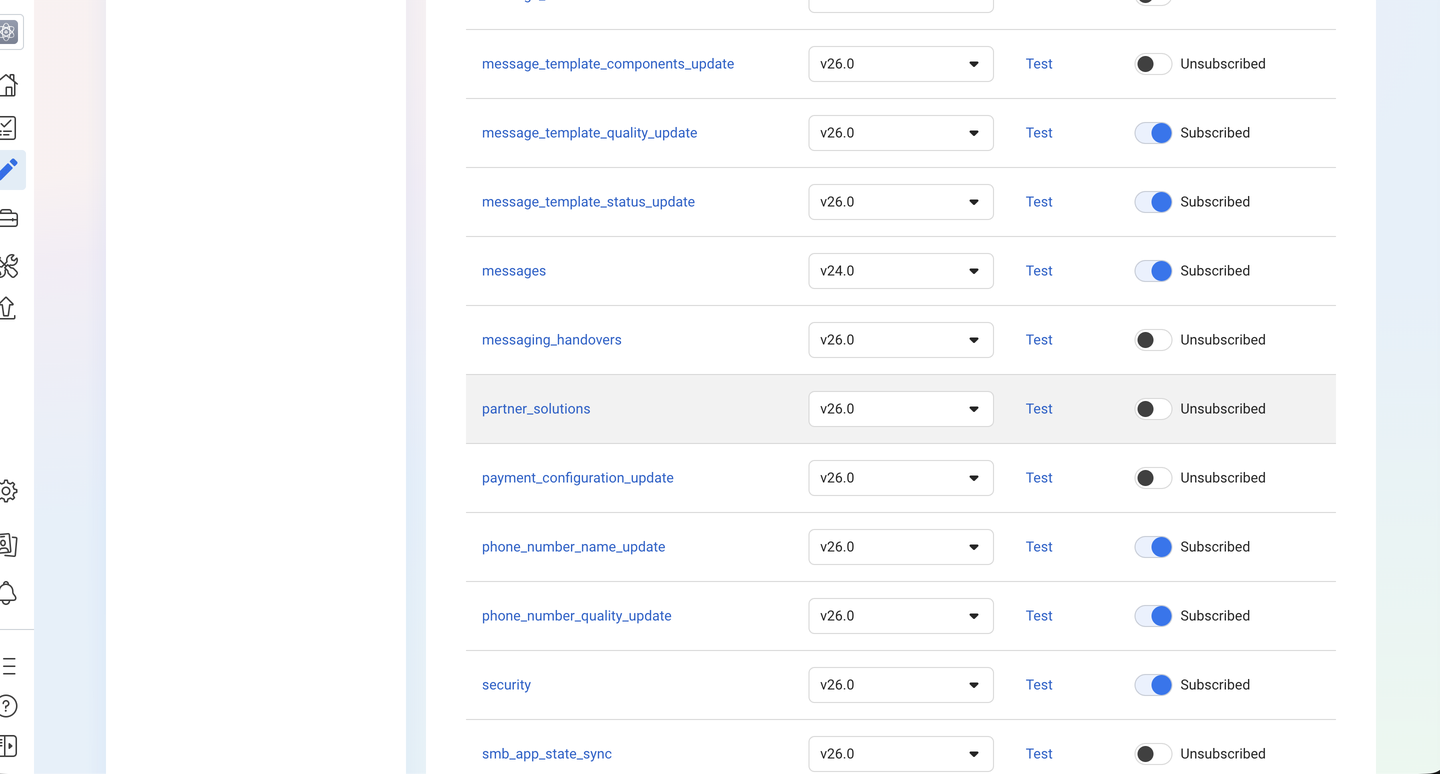Enable the messaging_handovers subscription

pyautogui.click(x=1153, y=340)
